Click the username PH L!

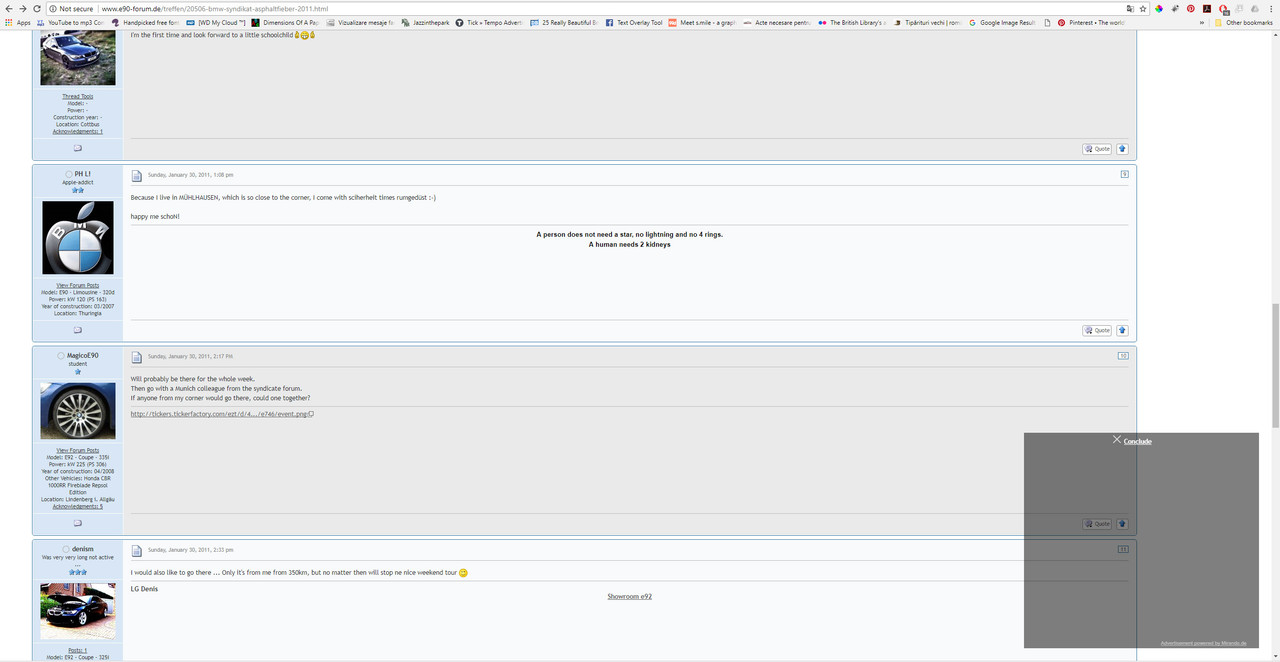pos(83,174)
